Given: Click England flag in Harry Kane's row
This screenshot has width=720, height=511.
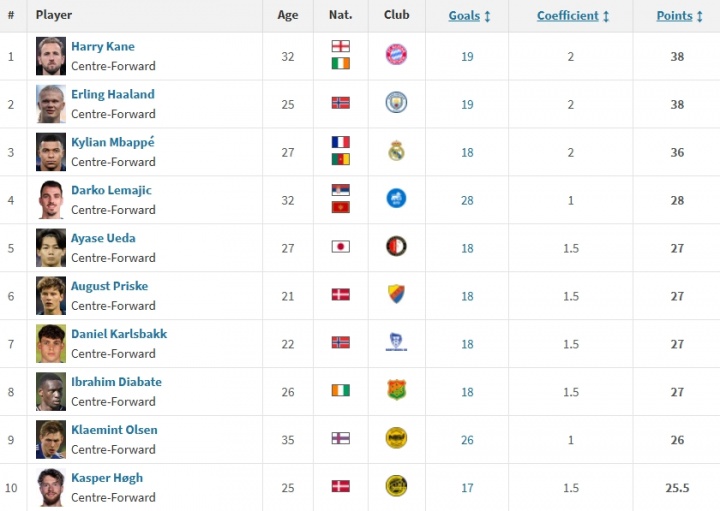Looking at the screenshot, I should pyautogui.click(x=340, y=46).
